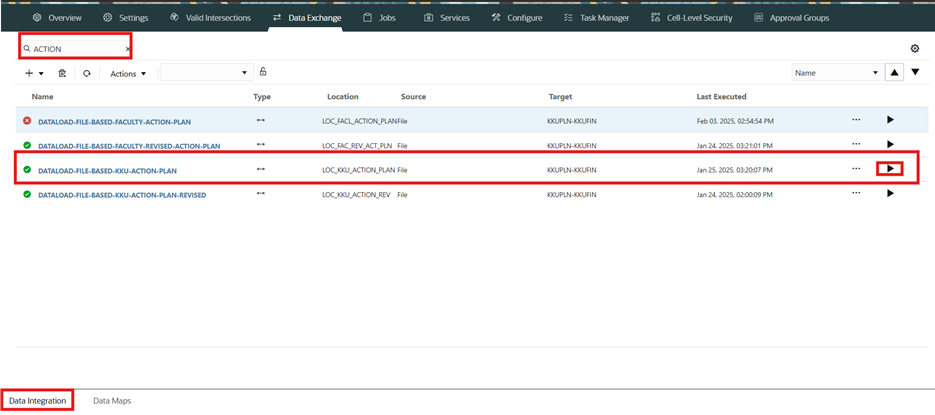Expand the Actions dropdown menu

point(128,73)
